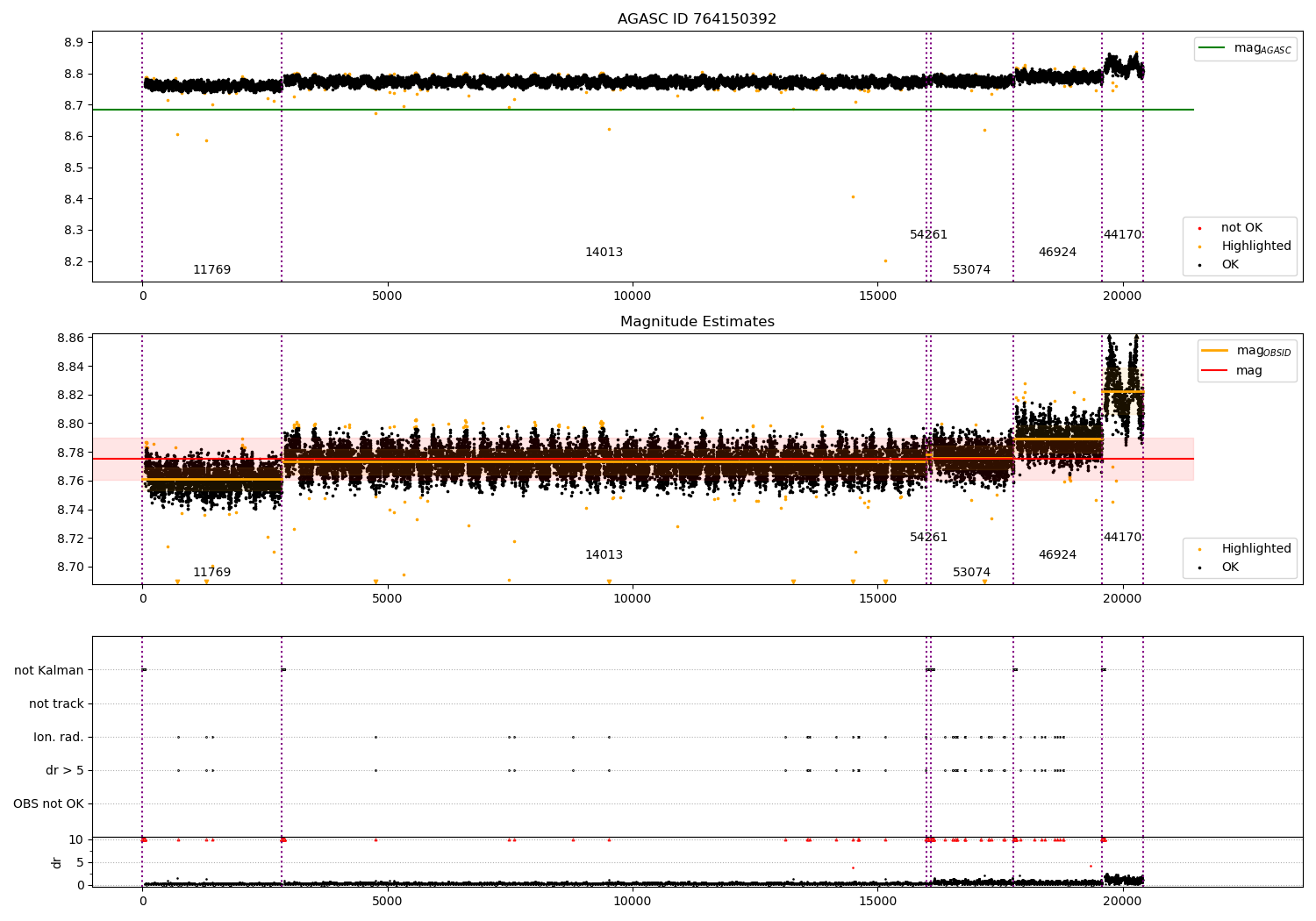
Task: Click the rotated 'dr' y-axis label
Action: [57, 862]
